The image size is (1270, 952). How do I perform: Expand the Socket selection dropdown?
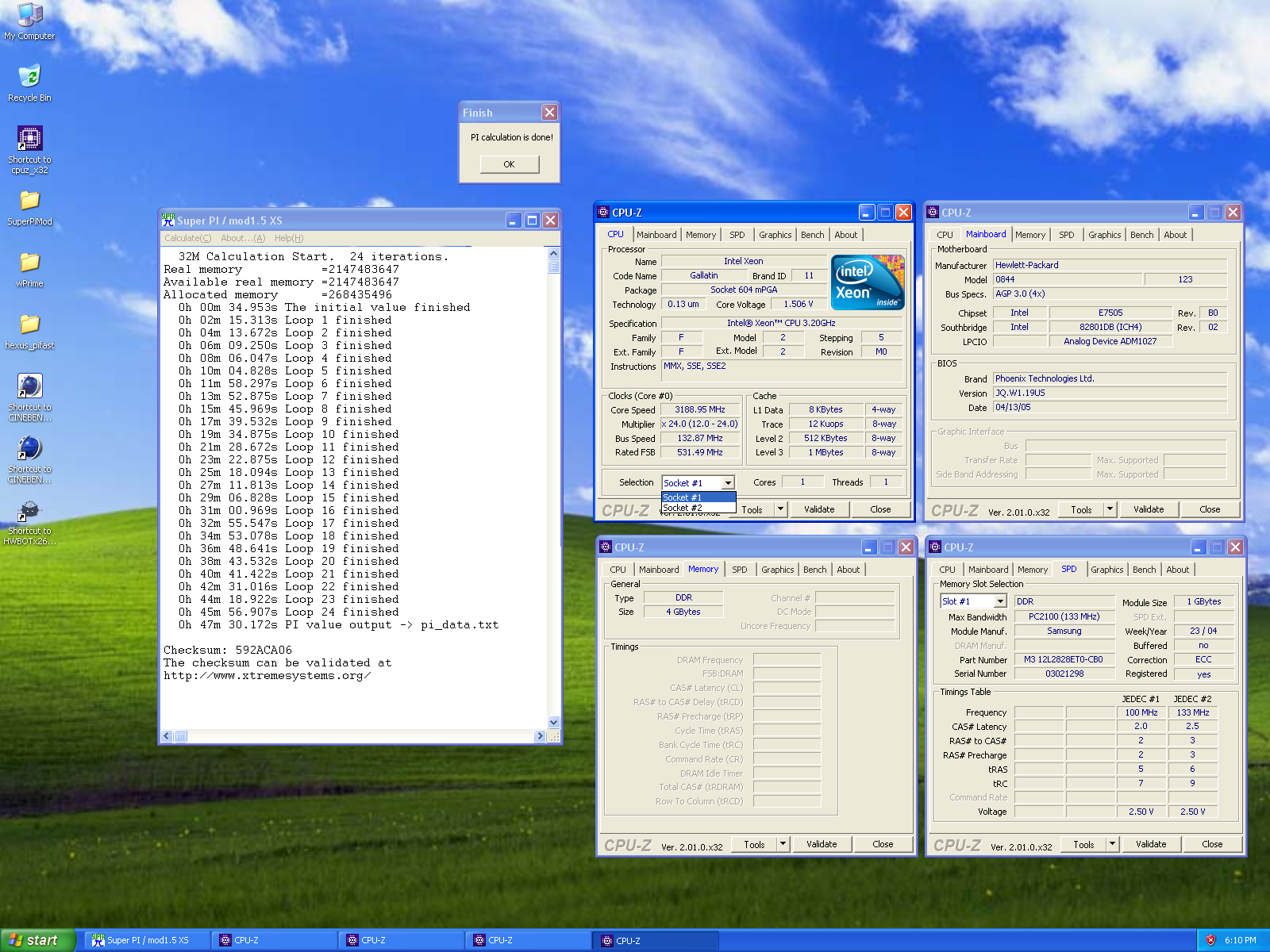(728, 483)
